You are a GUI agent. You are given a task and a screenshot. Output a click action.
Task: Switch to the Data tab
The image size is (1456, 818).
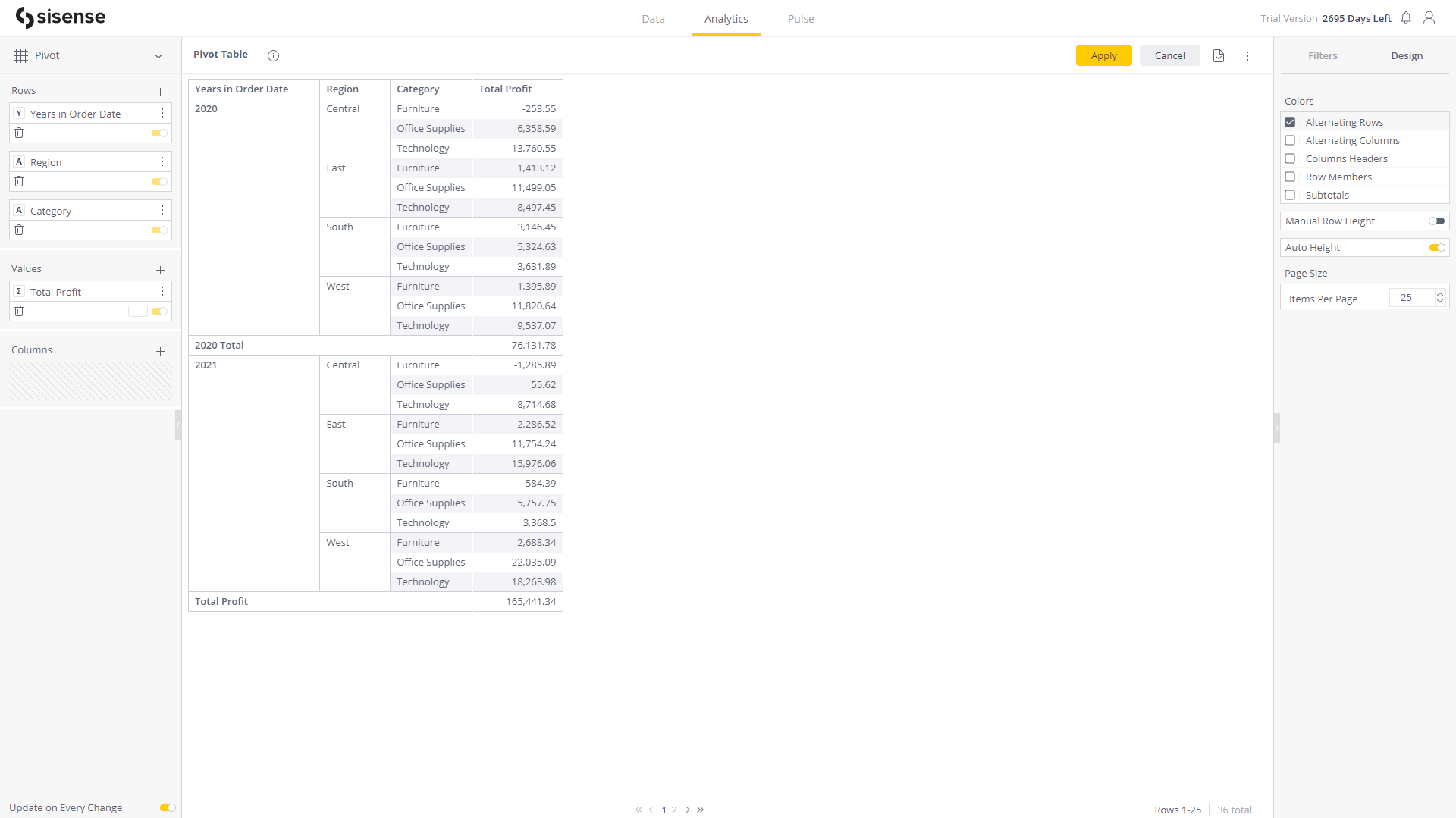click(x=653, y=19)
